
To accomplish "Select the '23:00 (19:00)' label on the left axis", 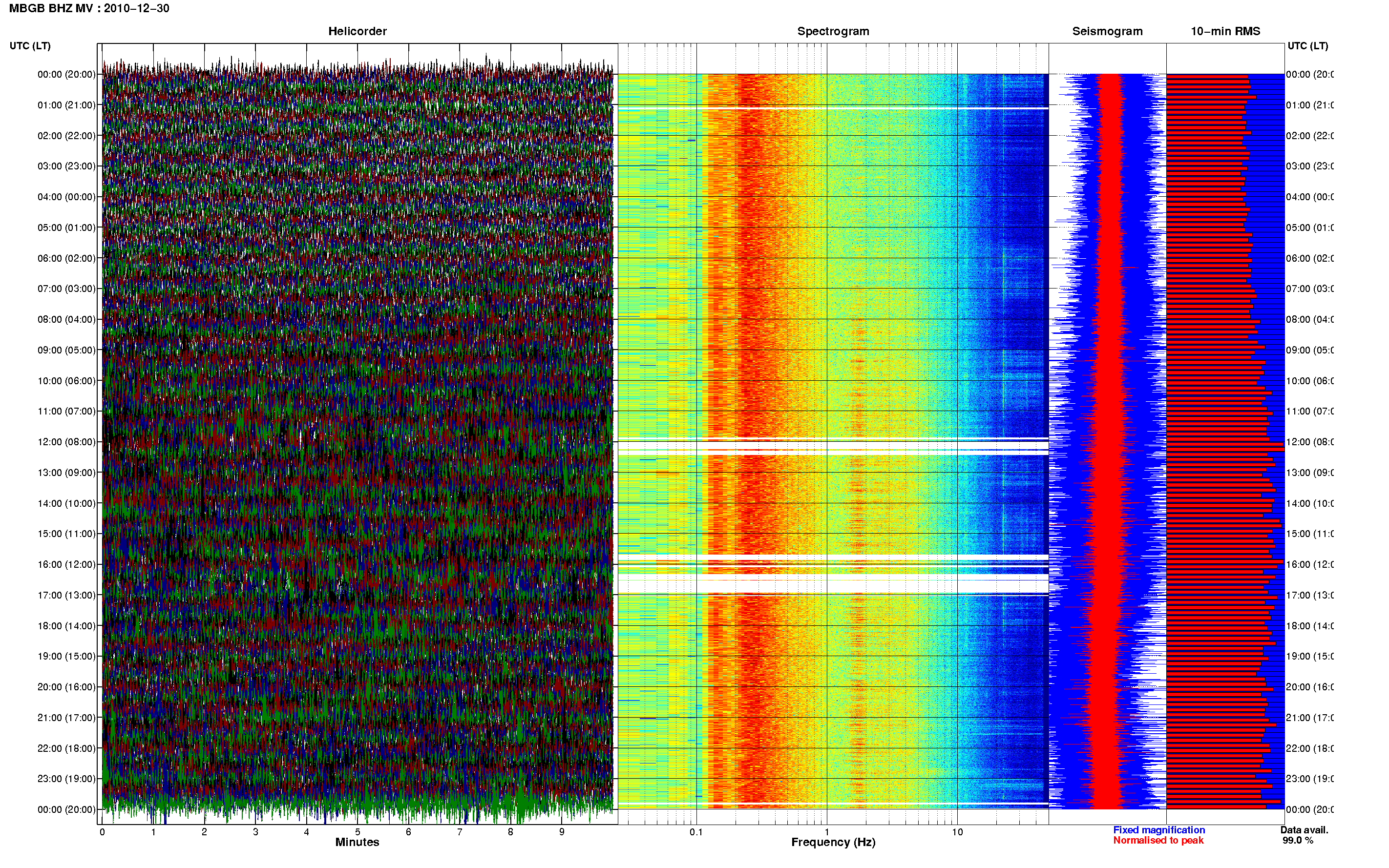I will 66,779.
